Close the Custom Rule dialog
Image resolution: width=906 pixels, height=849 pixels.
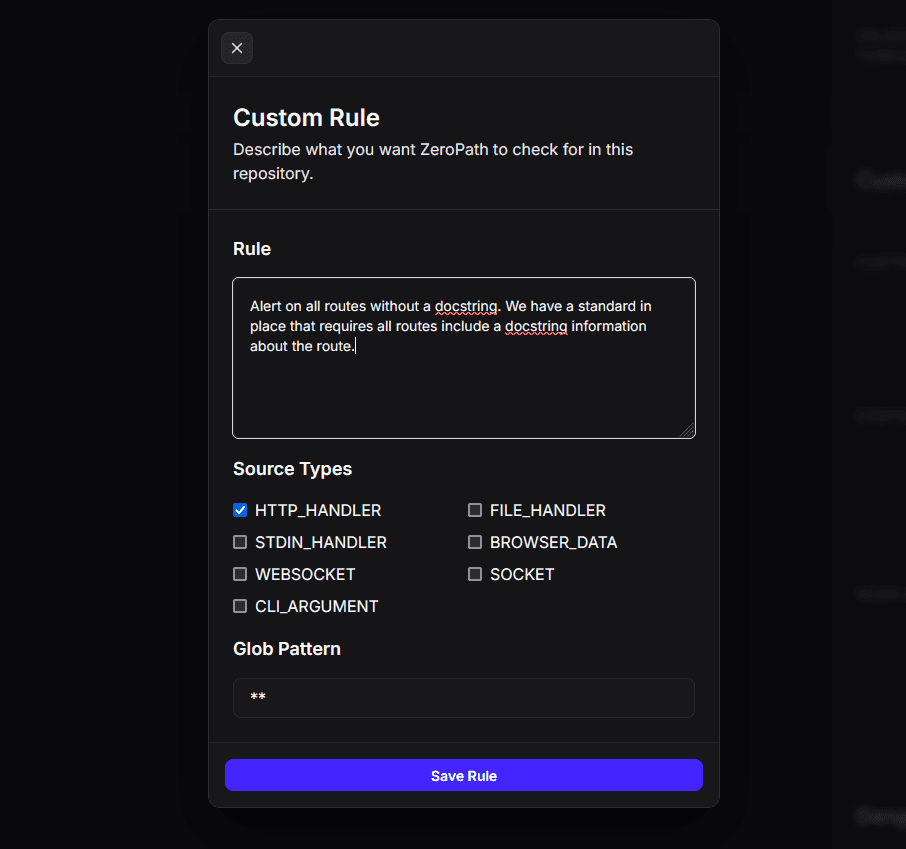(x=237, y=48)
